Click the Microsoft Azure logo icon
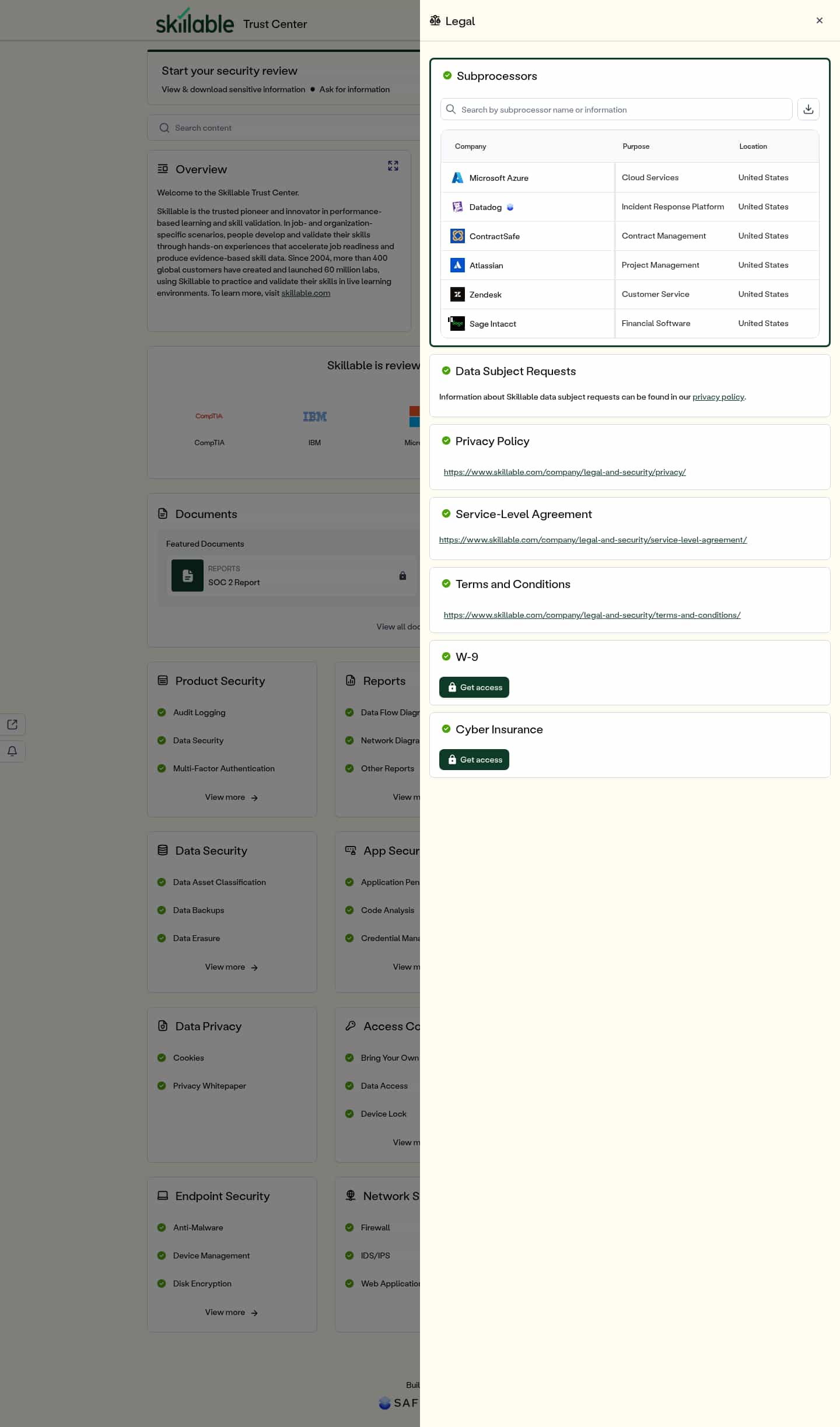The height and width of the screenshot is (1427, 840). click(457, 178)
